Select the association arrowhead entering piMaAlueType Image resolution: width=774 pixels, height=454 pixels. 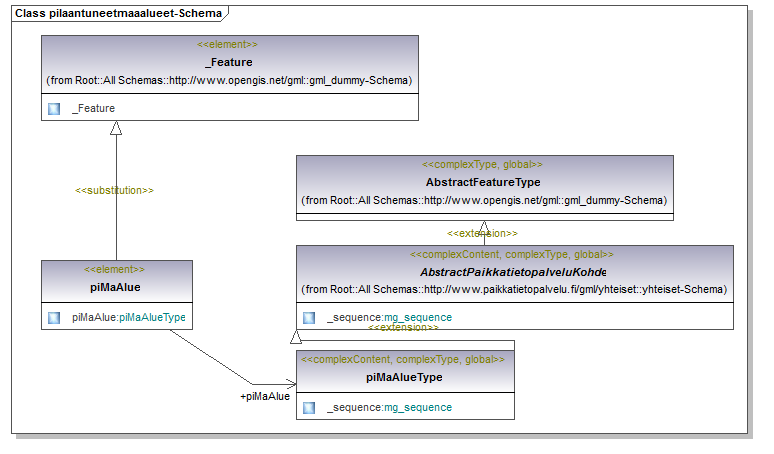290,384
